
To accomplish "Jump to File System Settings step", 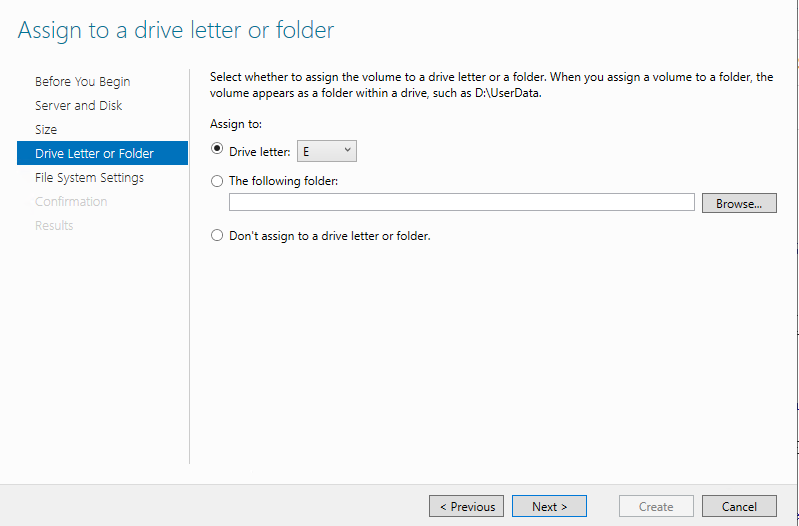I will click(x=89, y=177).
